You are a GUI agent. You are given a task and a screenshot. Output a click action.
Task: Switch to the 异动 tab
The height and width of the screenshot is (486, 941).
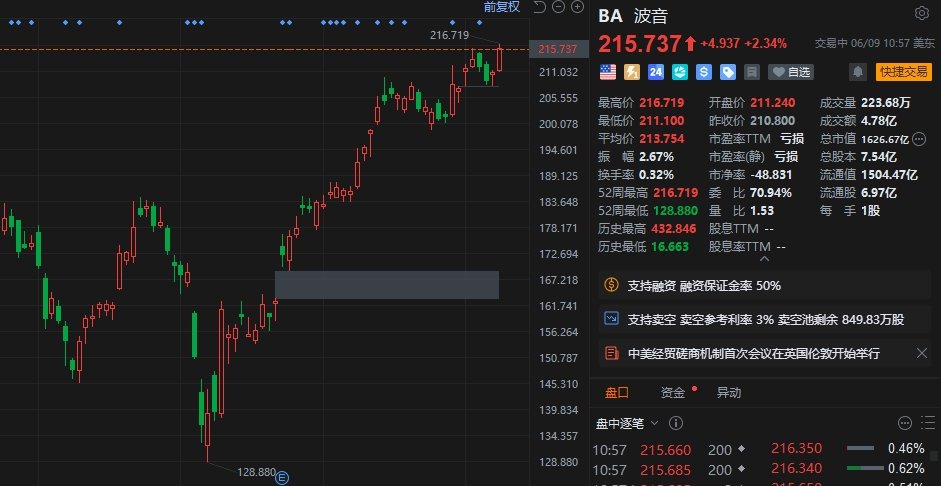[729, 393]
